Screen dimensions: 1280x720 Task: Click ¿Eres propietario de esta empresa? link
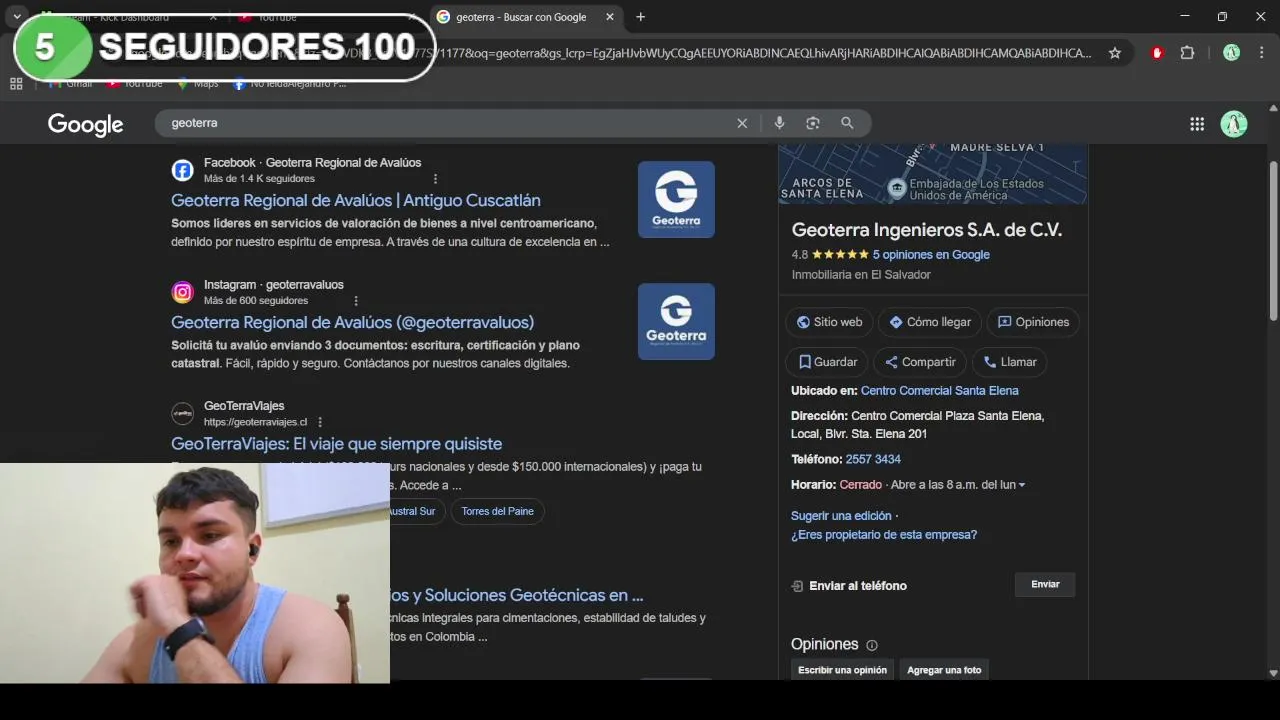(x=884, y=535)
